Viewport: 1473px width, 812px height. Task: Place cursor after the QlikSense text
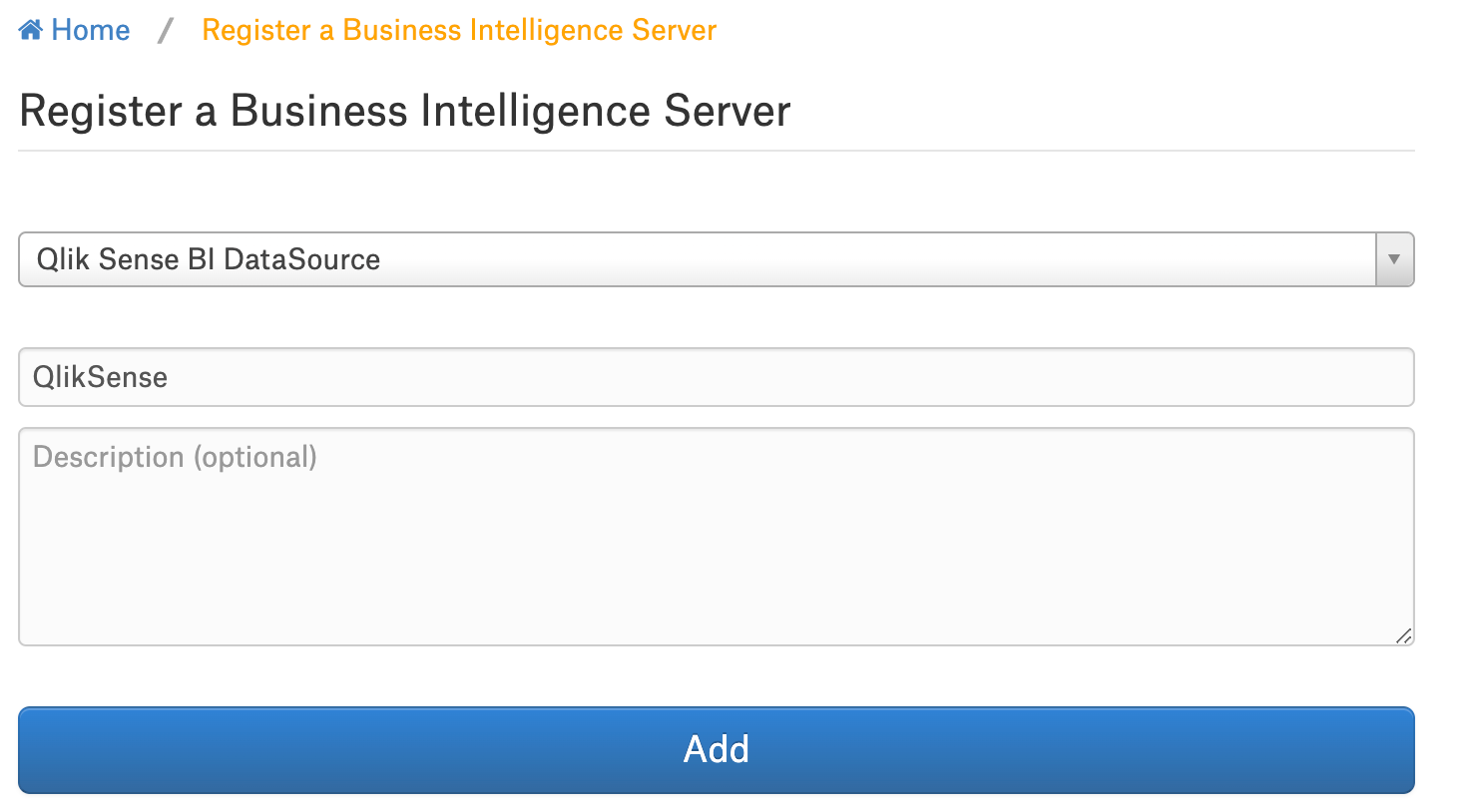point(172,377)
